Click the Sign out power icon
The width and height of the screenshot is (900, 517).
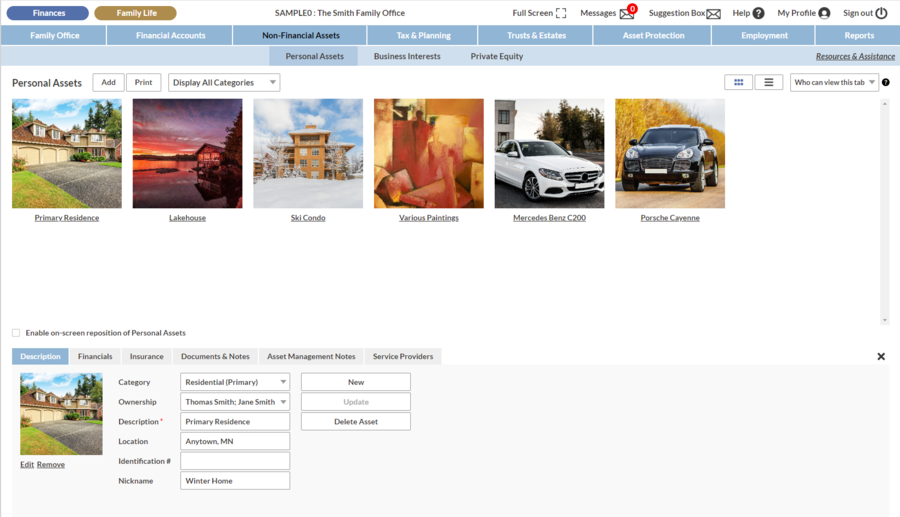tap(881, 14)
